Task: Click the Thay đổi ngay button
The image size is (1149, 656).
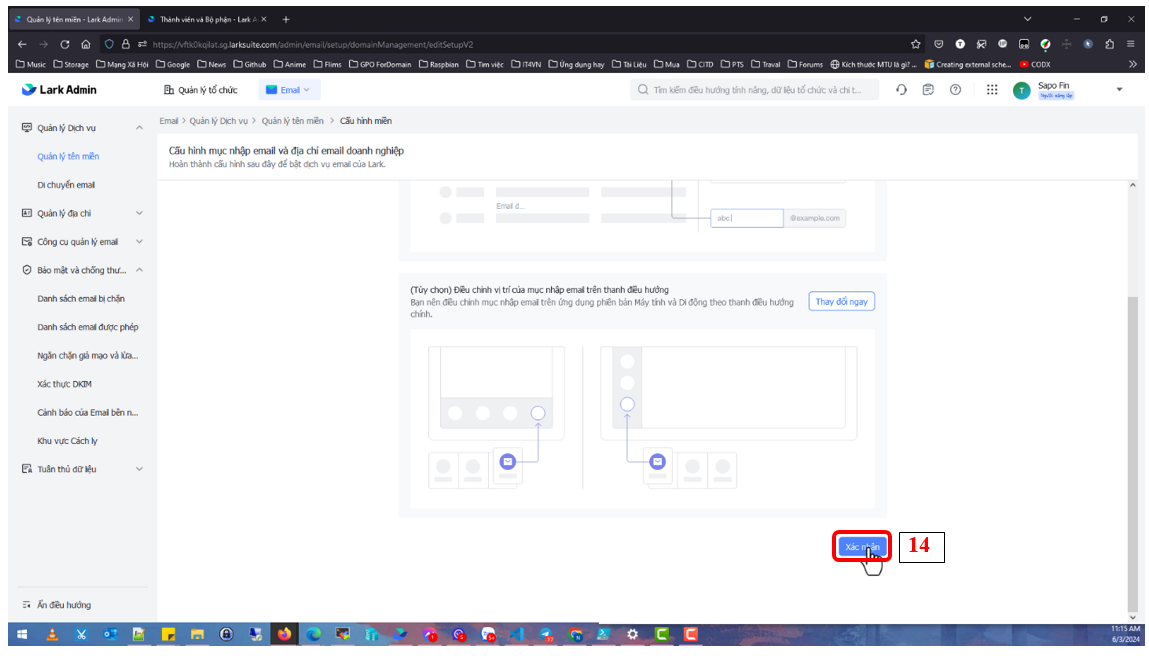Action: click(x=841, y=301)
